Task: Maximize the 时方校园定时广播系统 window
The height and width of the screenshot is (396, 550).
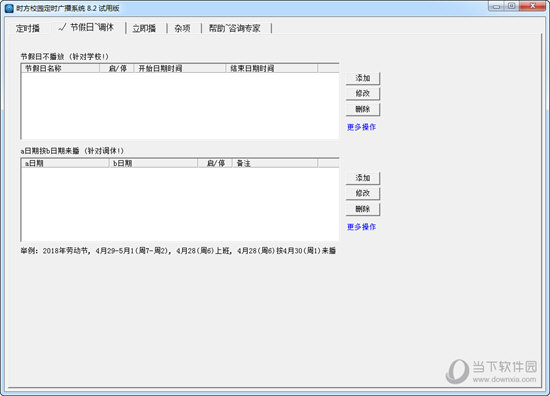Action: tap(512, 6)
